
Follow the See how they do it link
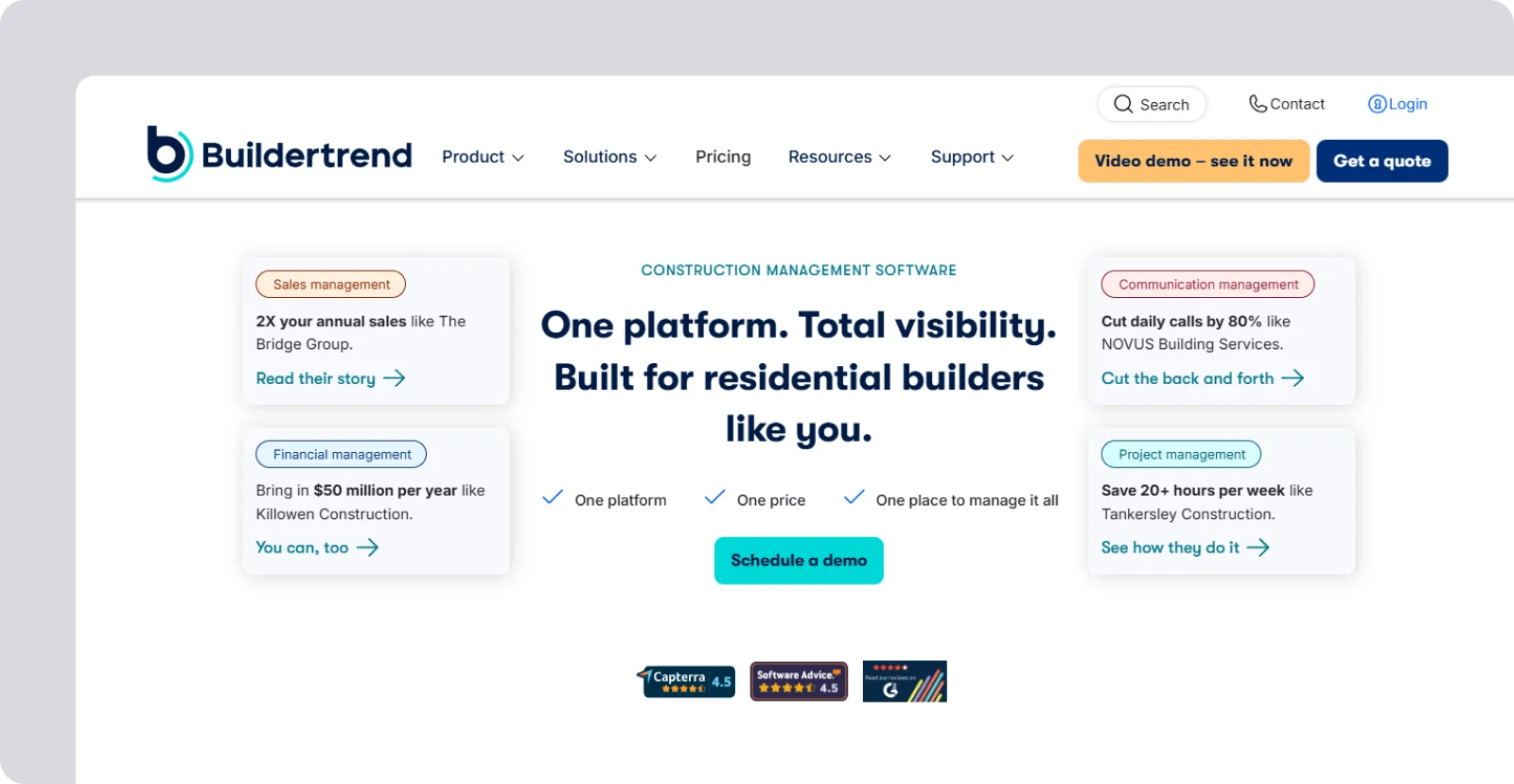tap(1186, 548)
